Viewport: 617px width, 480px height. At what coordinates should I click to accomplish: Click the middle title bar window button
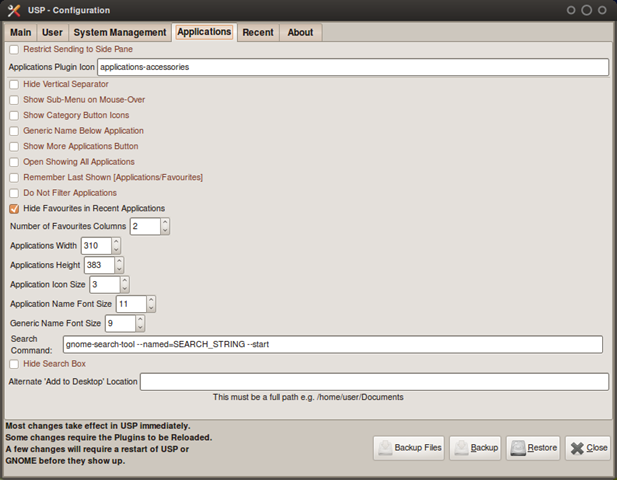point(586,10)
